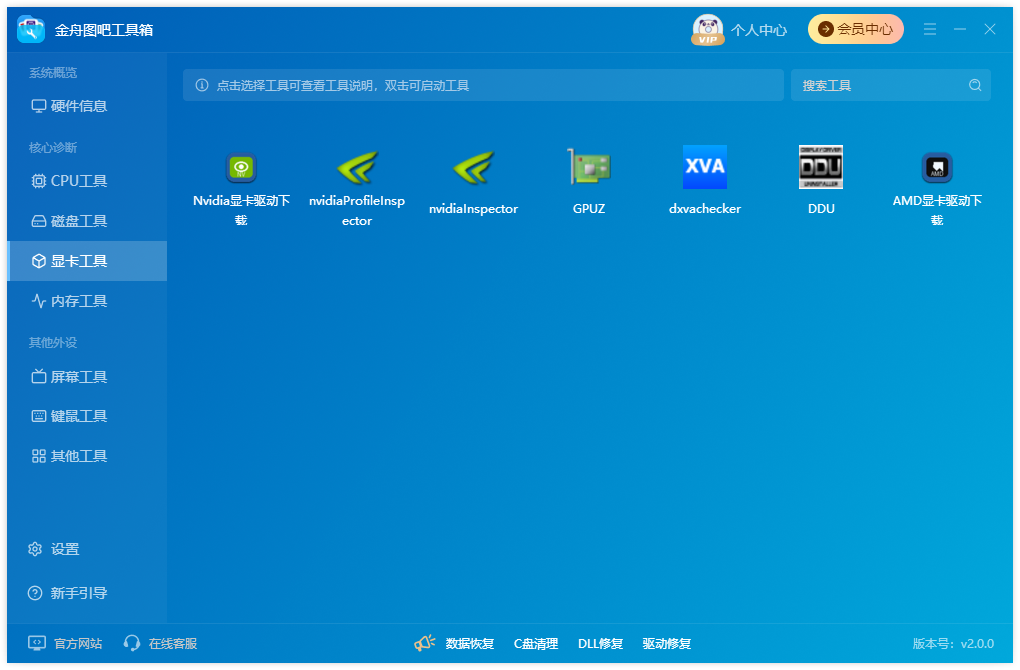The width and height of the screenshot is (1020, 670).
Task: Select the DDU uninstaller icon
Action: pyautogui.click(x=820, y=167)
